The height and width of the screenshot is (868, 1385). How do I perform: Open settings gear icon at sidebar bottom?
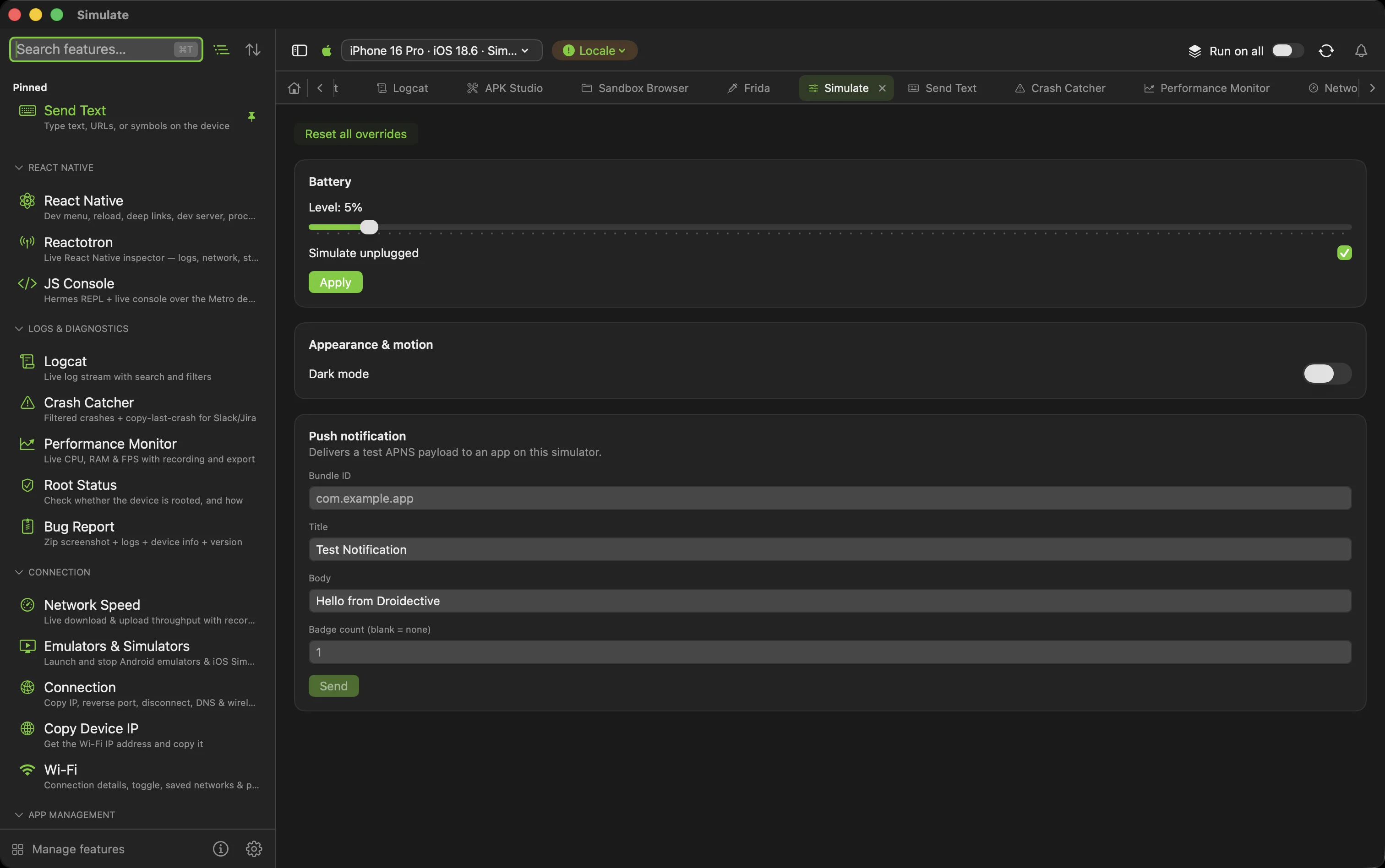254,848
